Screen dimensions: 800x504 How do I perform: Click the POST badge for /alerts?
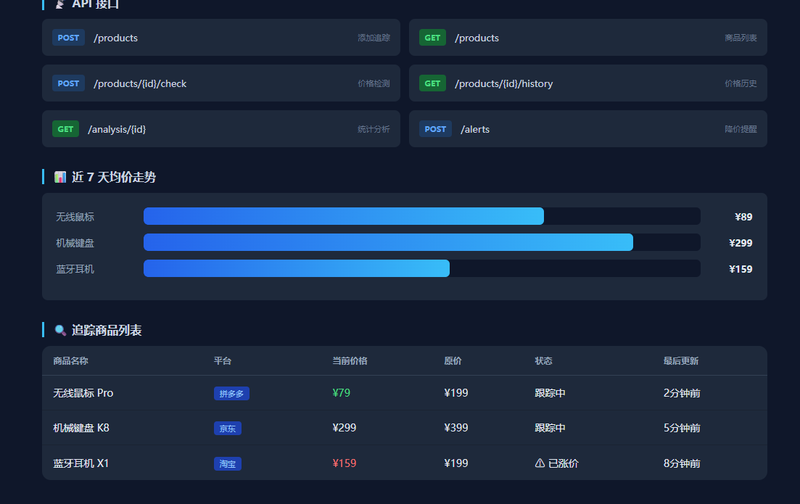[435, 129]
